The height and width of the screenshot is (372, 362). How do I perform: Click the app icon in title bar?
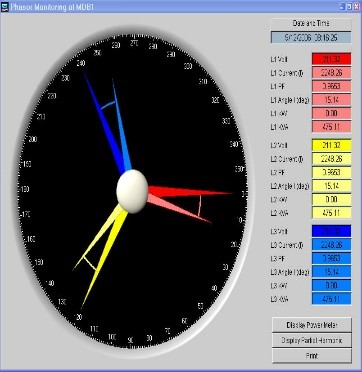pyautogui.click(x=4, y=7)
